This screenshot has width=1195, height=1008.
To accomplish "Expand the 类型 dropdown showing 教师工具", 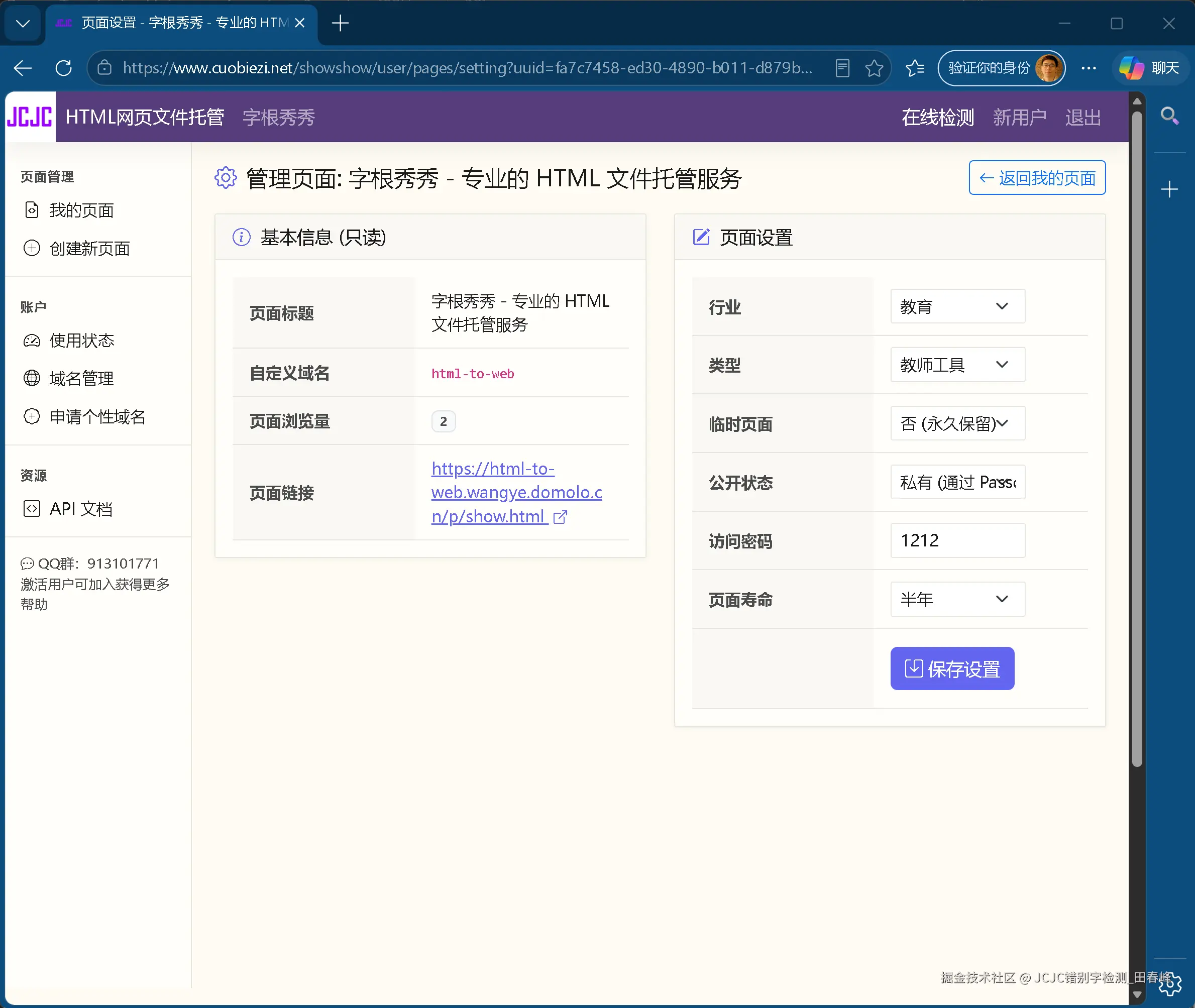I will click(957, 365).
